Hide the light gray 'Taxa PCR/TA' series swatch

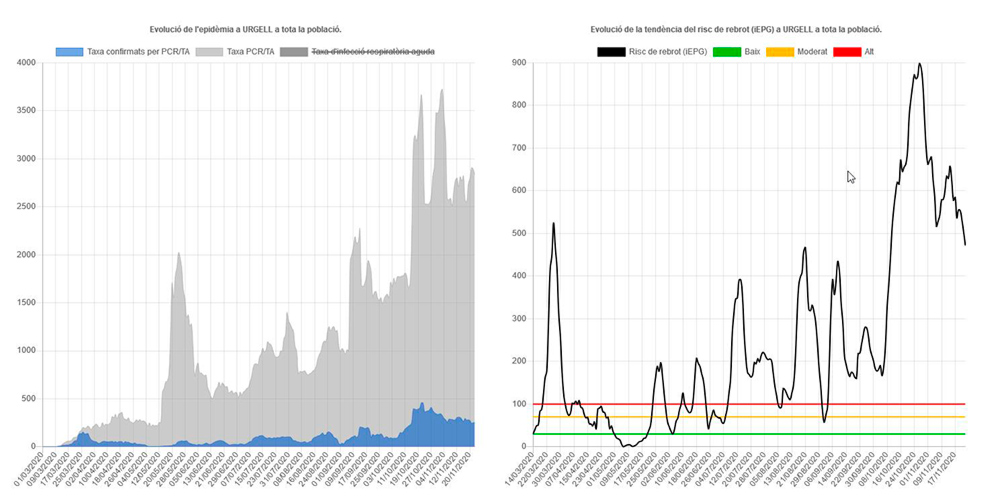(208, 51)
